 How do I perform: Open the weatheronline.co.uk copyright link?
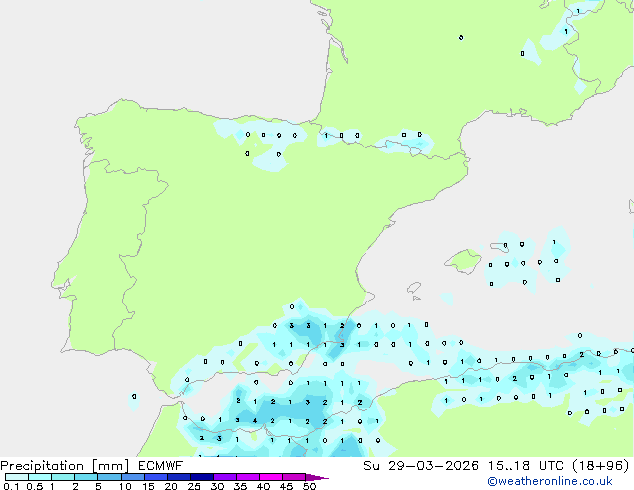point(550,481)
